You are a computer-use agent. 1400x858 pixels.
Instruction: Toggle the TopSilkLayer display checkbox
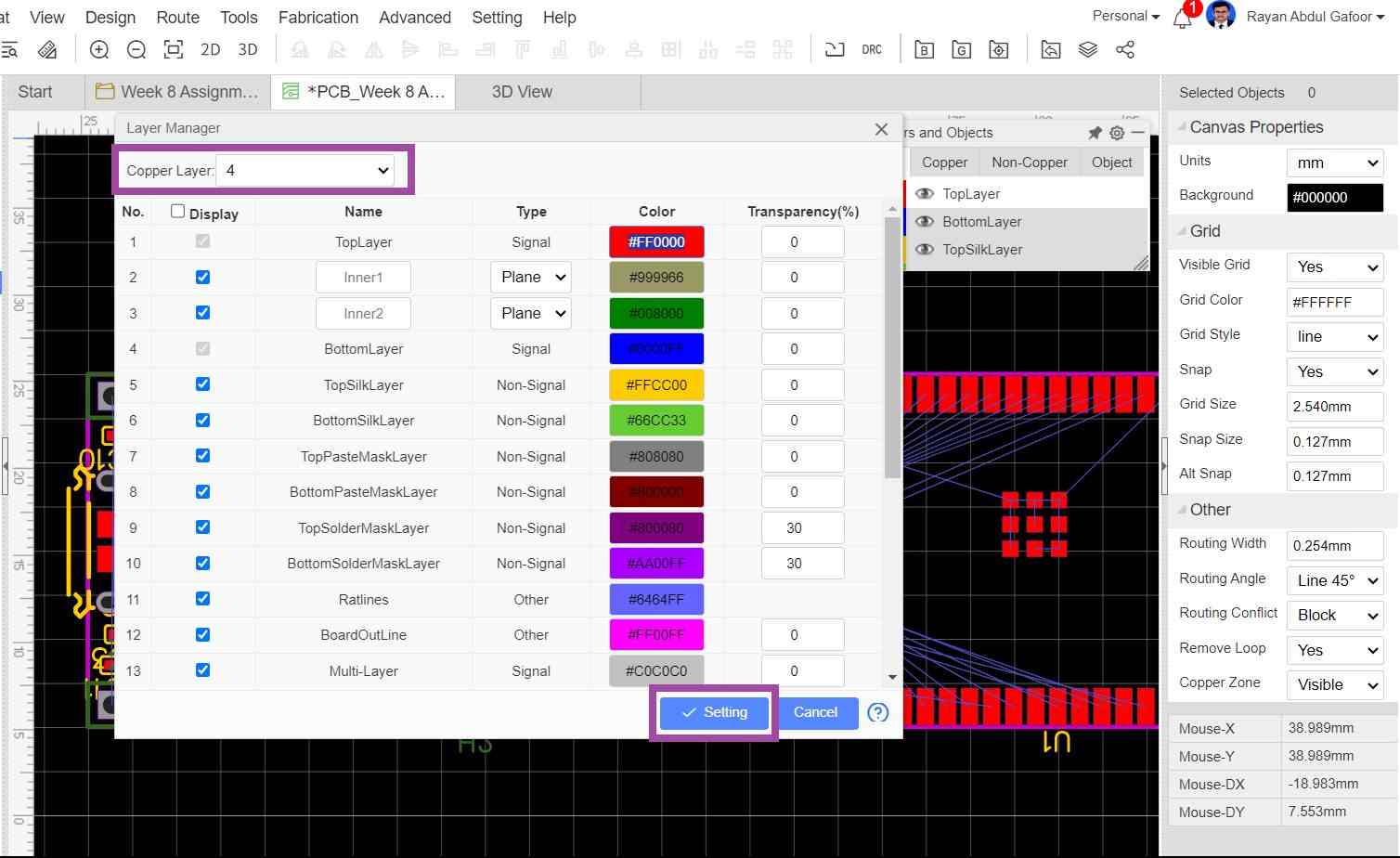tap(202, 384)
